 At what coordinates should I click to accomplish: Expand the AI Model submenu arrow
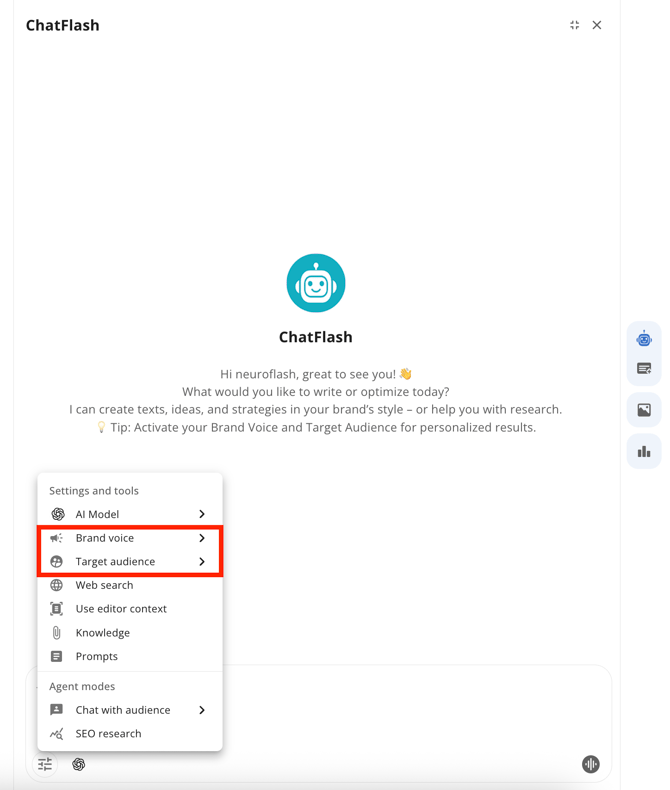(202, 514)
